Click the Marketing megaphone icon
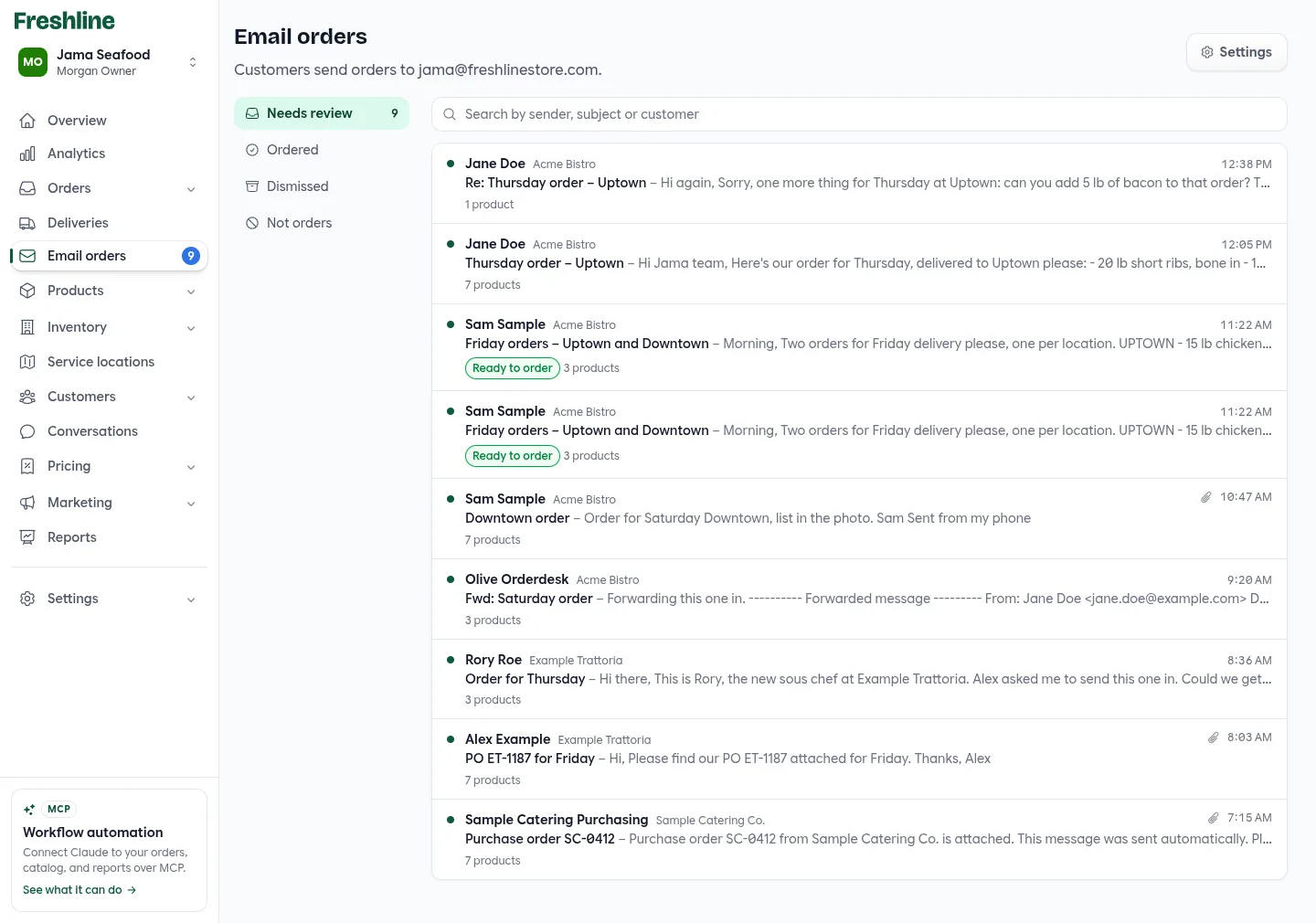Viewport: 1316px width, 923px height. [27, 503]
